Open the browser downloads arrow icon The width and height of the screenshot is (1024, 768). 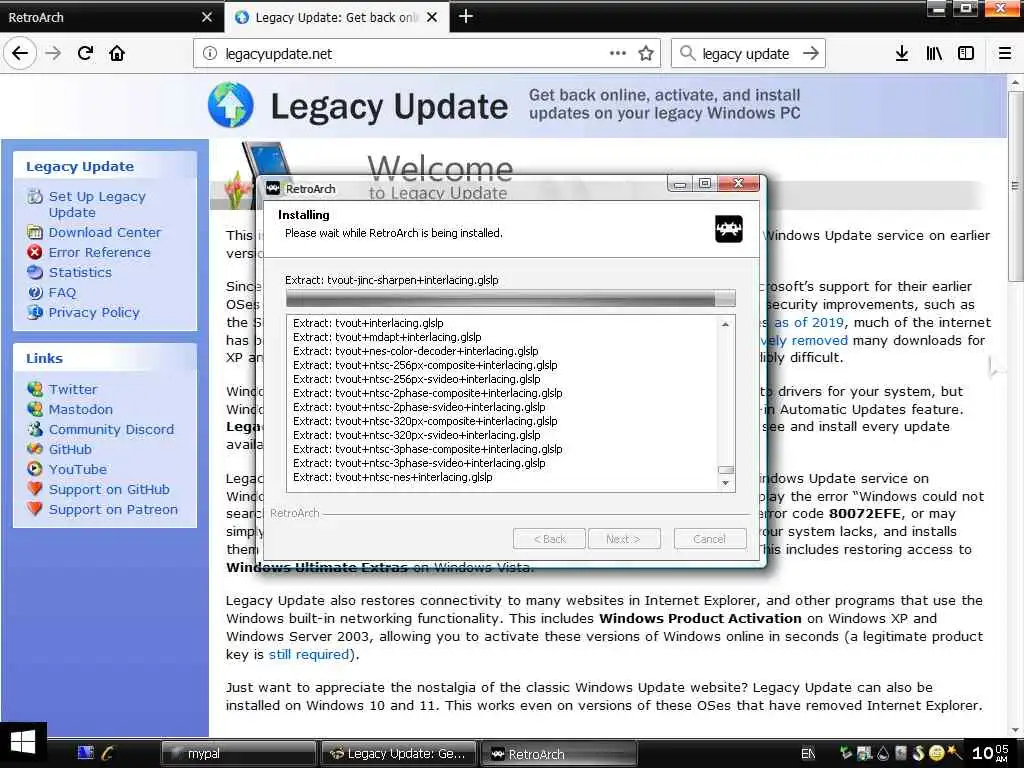pyautogui.click(x=902, y=54)
